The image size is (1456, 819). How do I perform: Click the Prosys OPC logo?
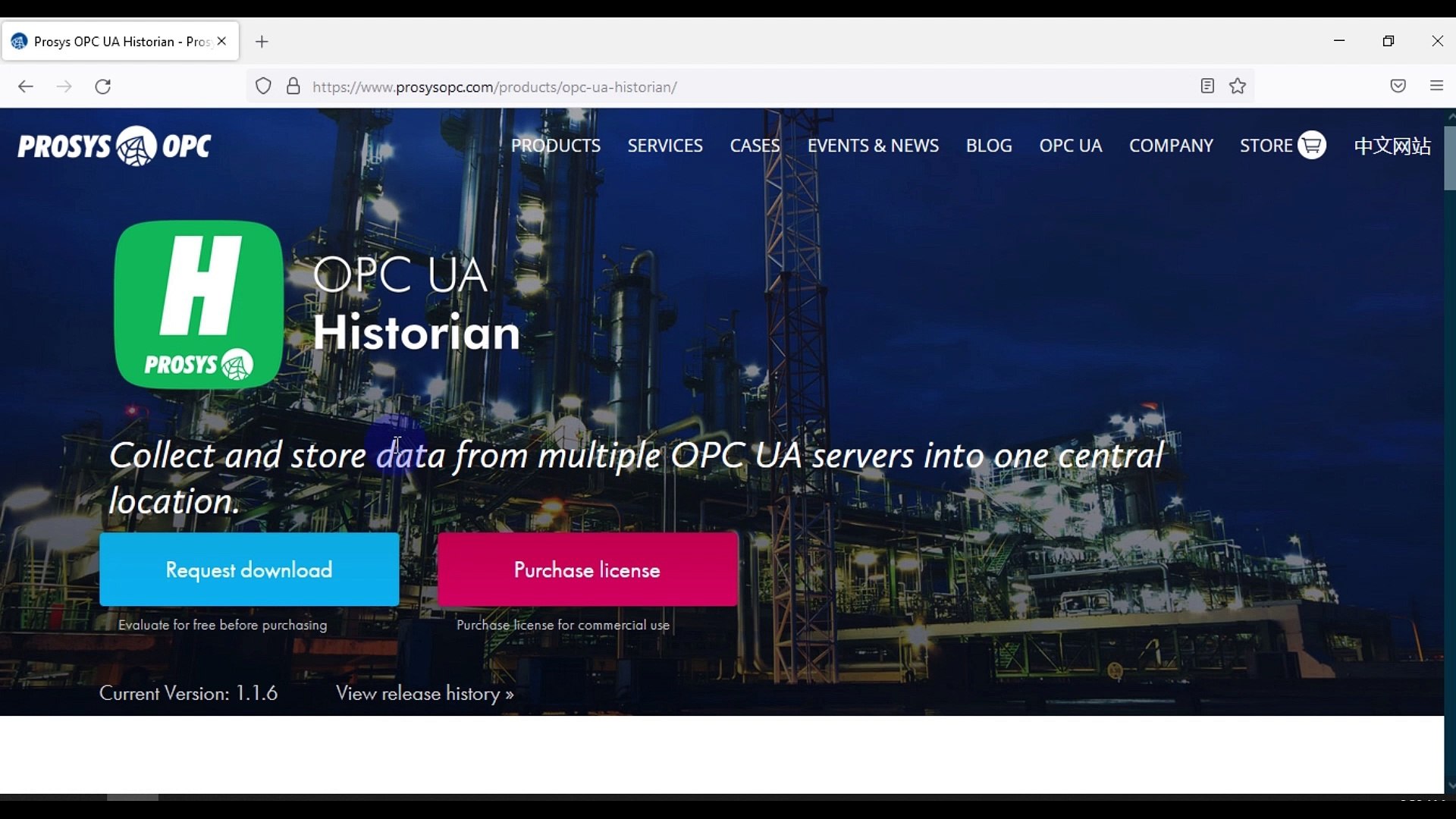115,146
